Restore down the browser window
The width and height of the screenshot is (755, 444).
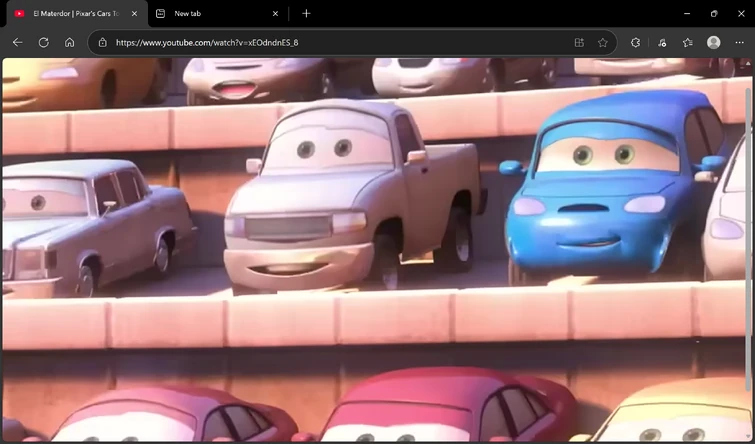click(714, 13)
